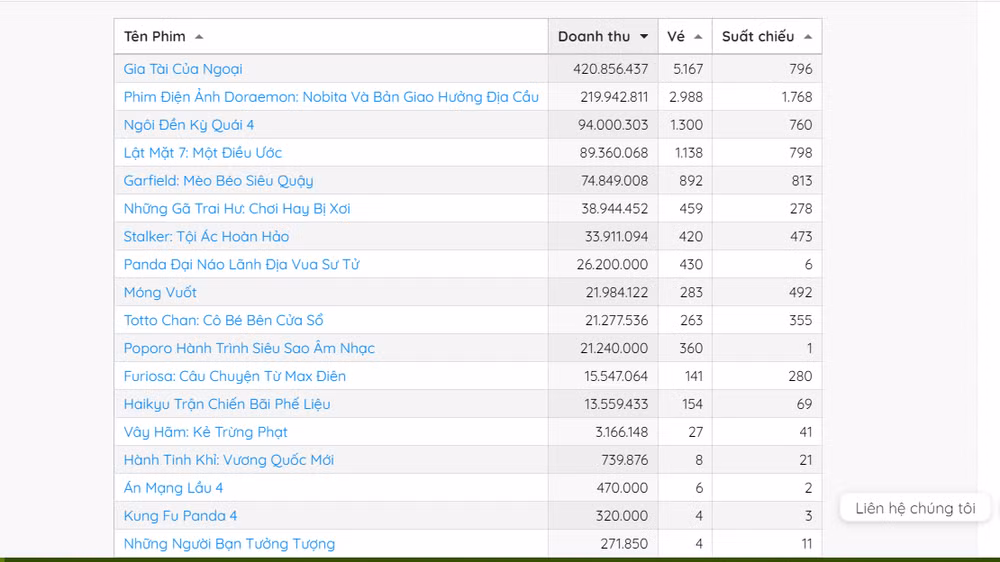The height and width of the screenshot is (562, 1000).
Task: Sort table by Tên Phim column arrow
Action: click(199, 37)
